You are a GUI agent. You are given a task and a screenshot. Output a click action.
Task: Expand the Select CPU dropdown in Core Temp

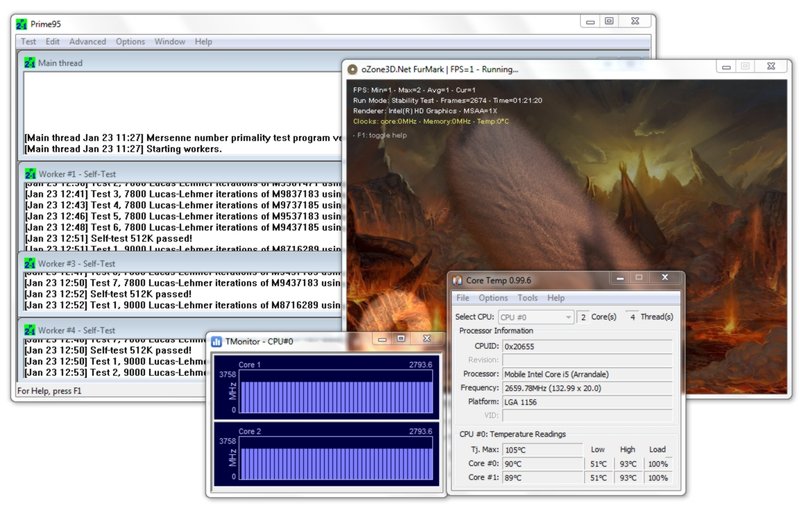[567, 317]
